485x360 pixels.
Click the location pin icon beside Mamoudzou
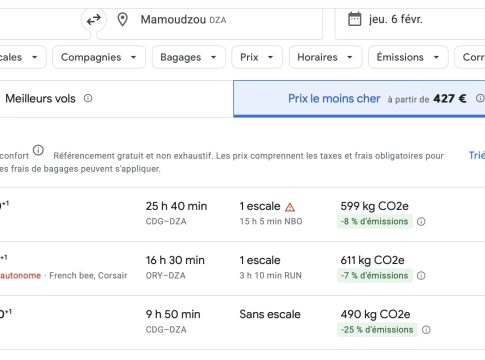point(122,20)
